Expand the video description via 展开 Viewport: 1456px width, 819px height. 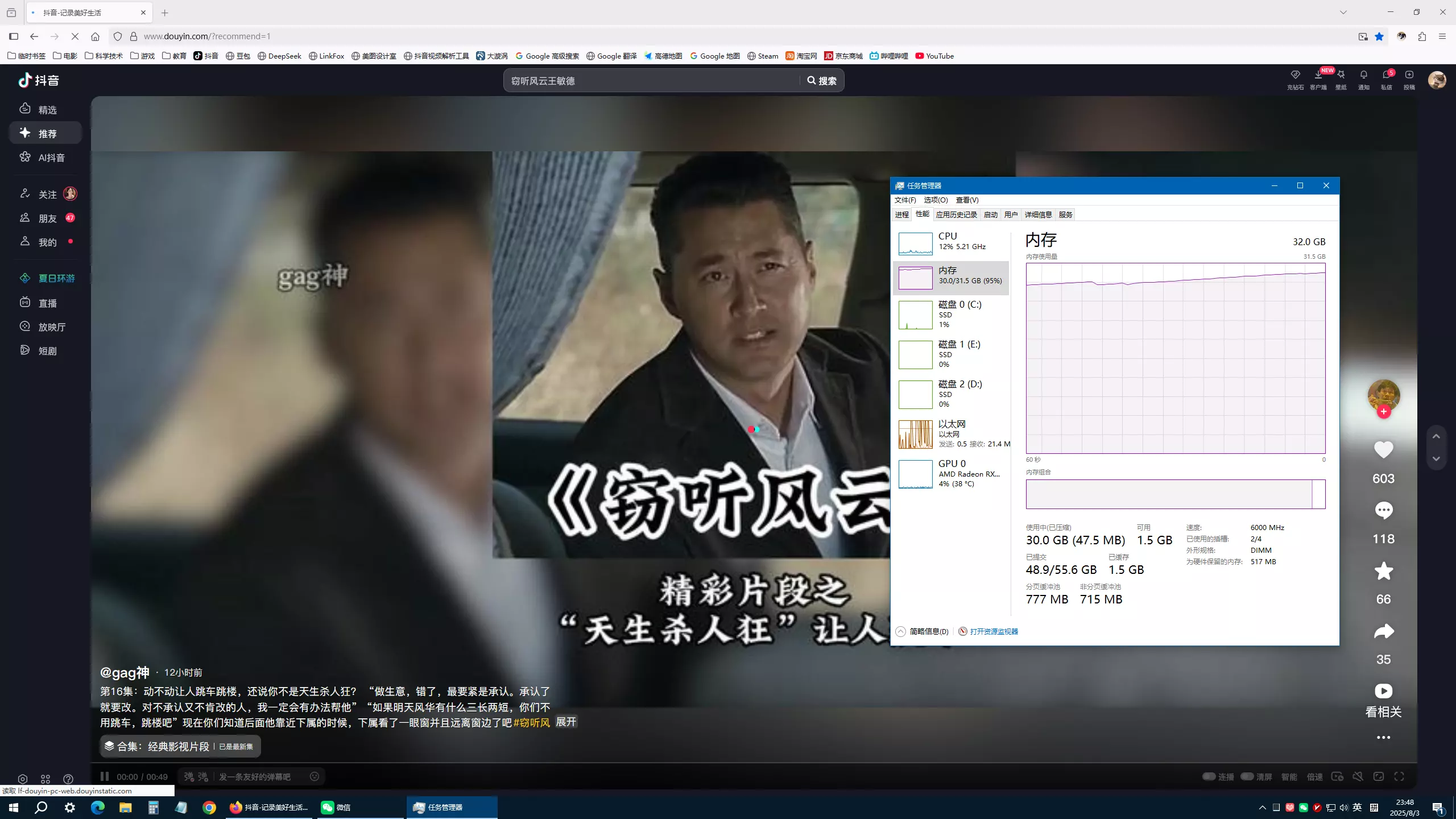566,722
